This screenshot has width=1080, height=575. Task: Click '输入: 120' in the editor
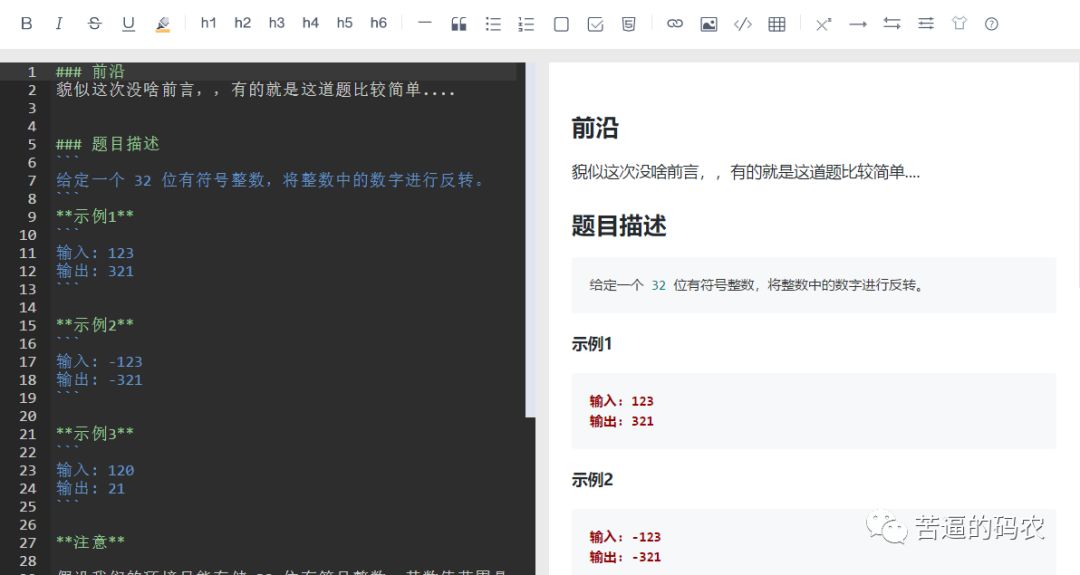pos(95,470)
